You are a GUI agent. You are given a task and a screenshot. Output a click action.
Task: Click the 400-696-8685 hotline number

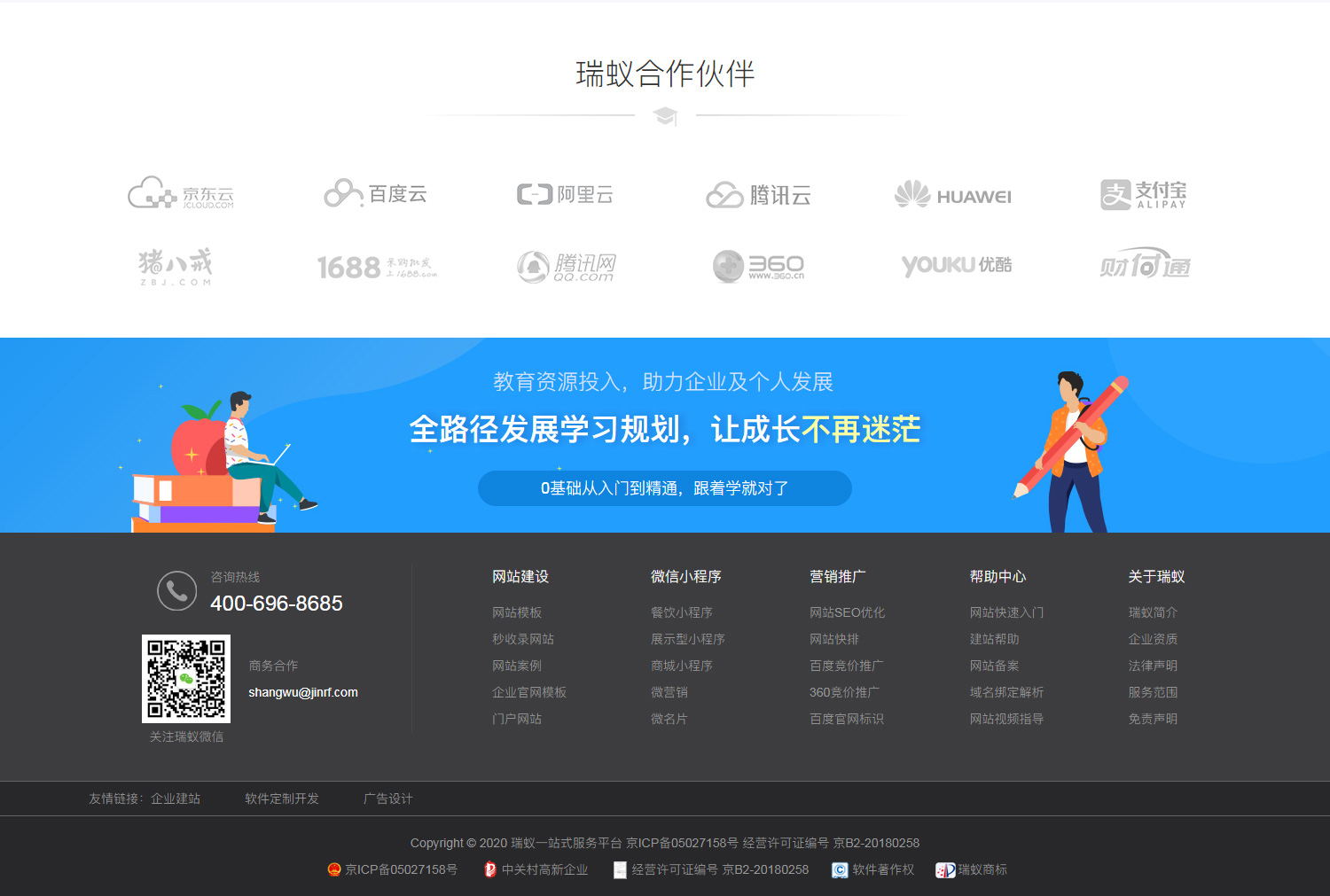pos(277,604)
